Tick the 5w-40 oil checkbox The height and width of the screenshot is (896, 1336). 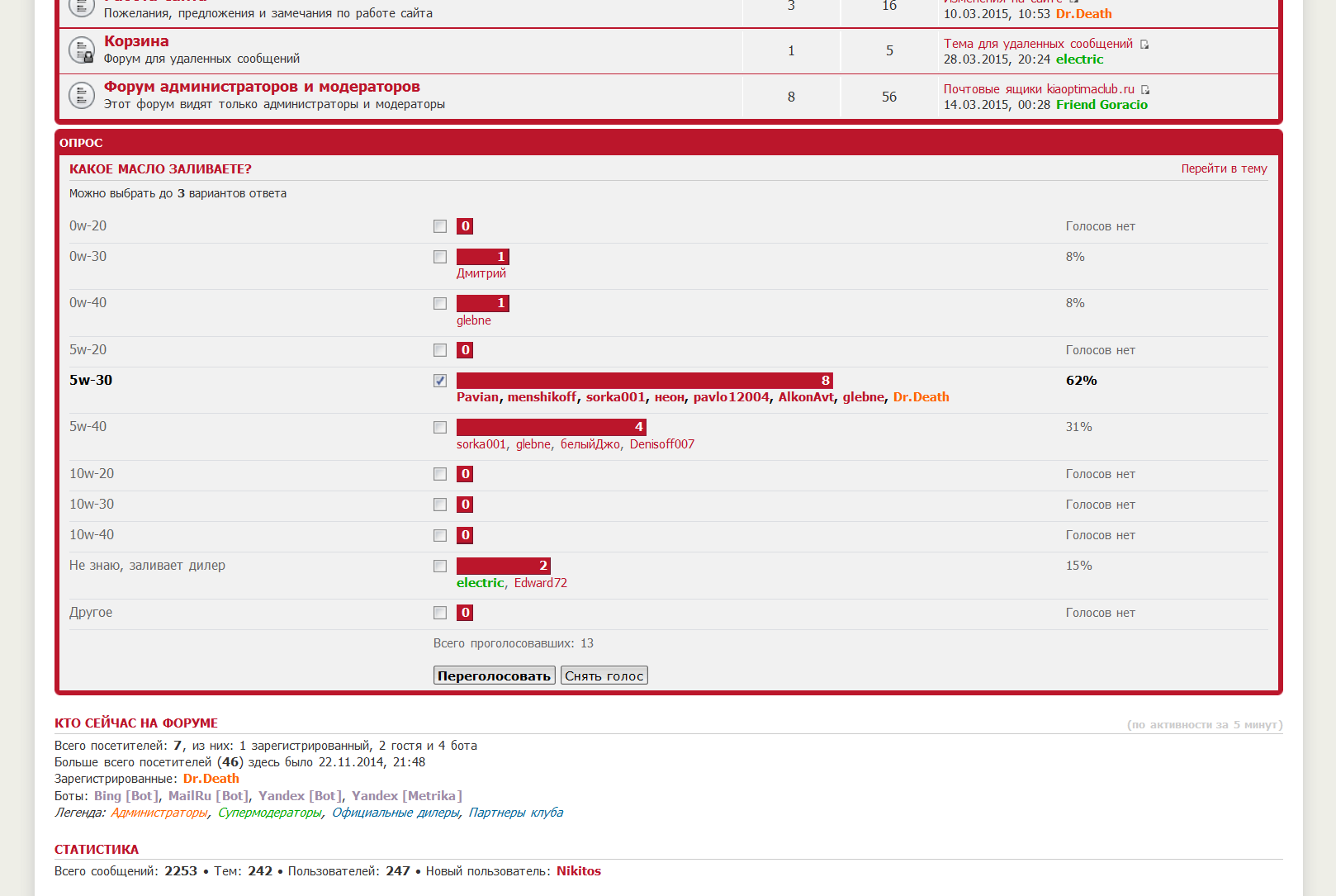point(440,427)
